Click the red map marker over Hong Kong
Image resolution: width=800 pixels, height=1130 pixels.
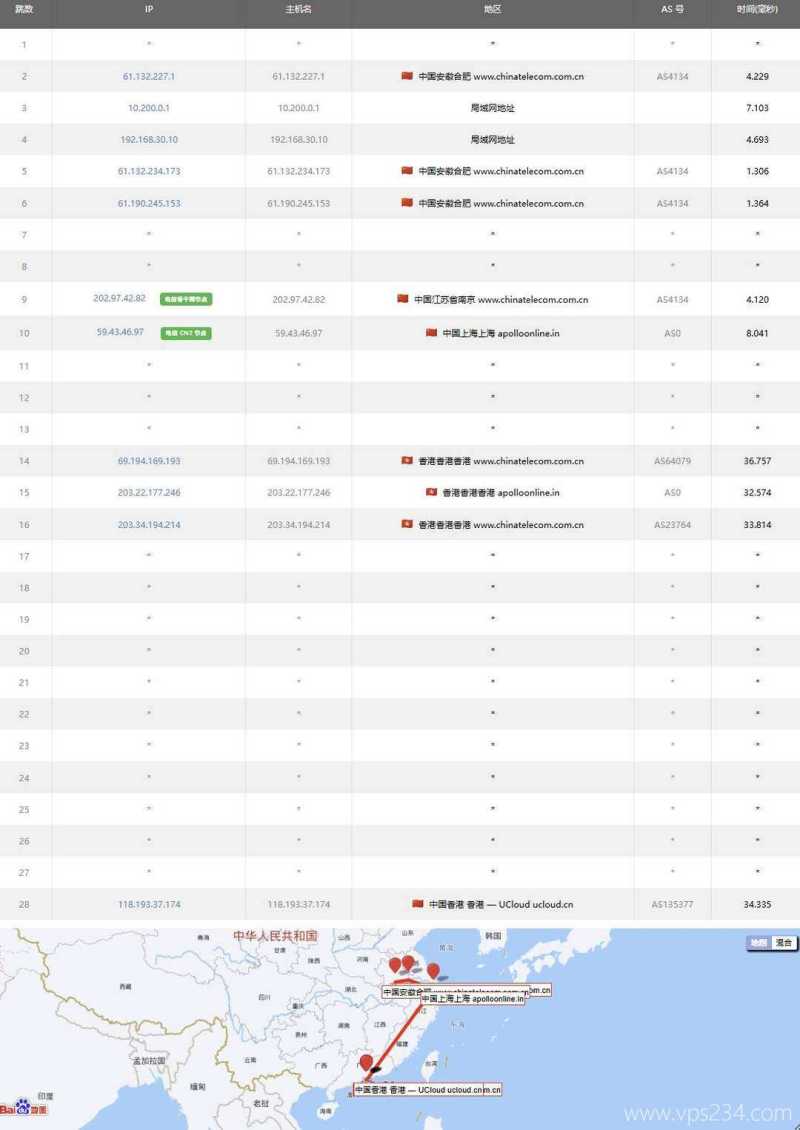pyautogui.click(x=366, y=1062)
